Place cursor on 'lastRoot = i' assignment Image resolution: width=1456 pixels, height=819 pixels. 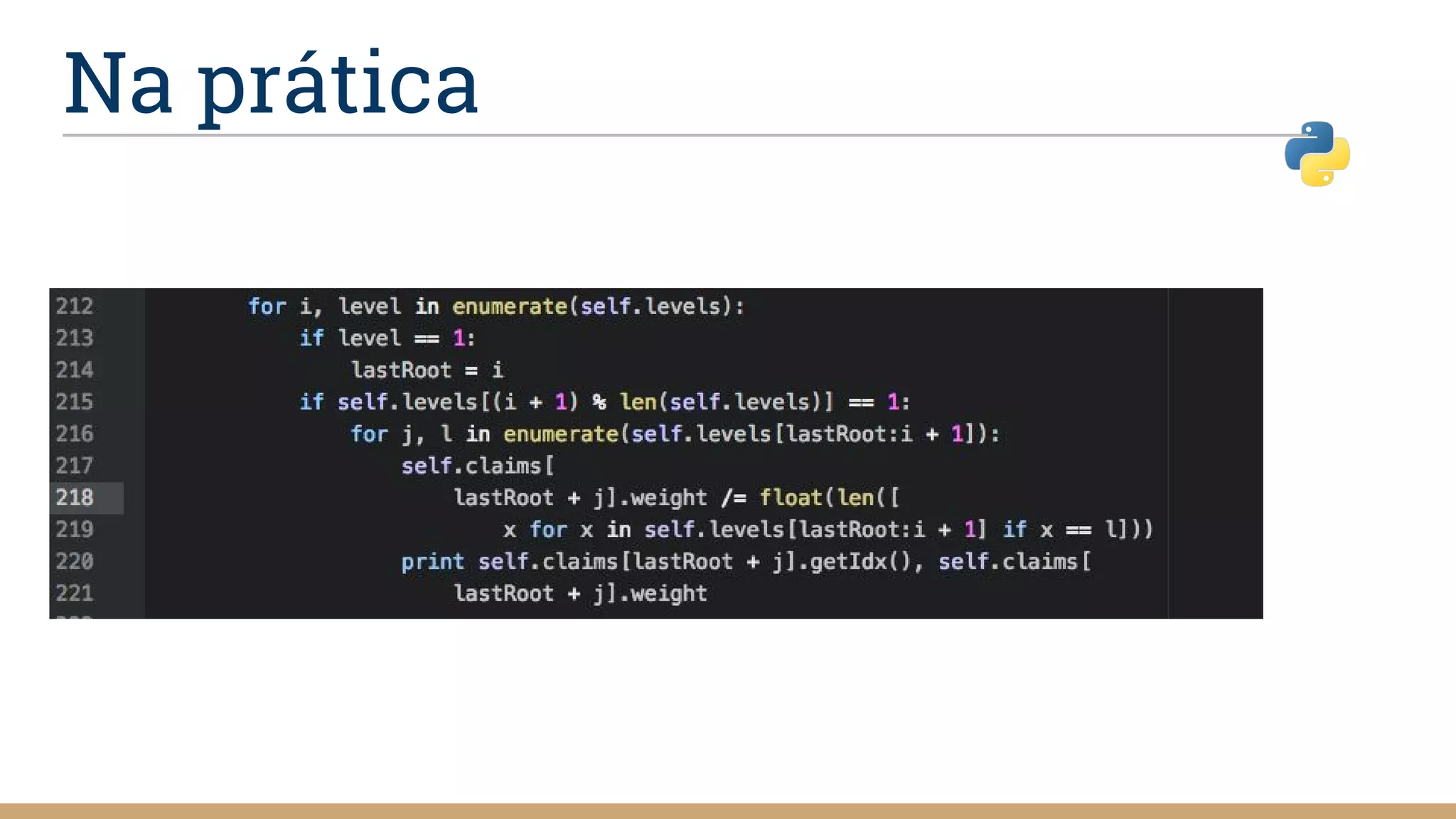[x=427, y=370]
